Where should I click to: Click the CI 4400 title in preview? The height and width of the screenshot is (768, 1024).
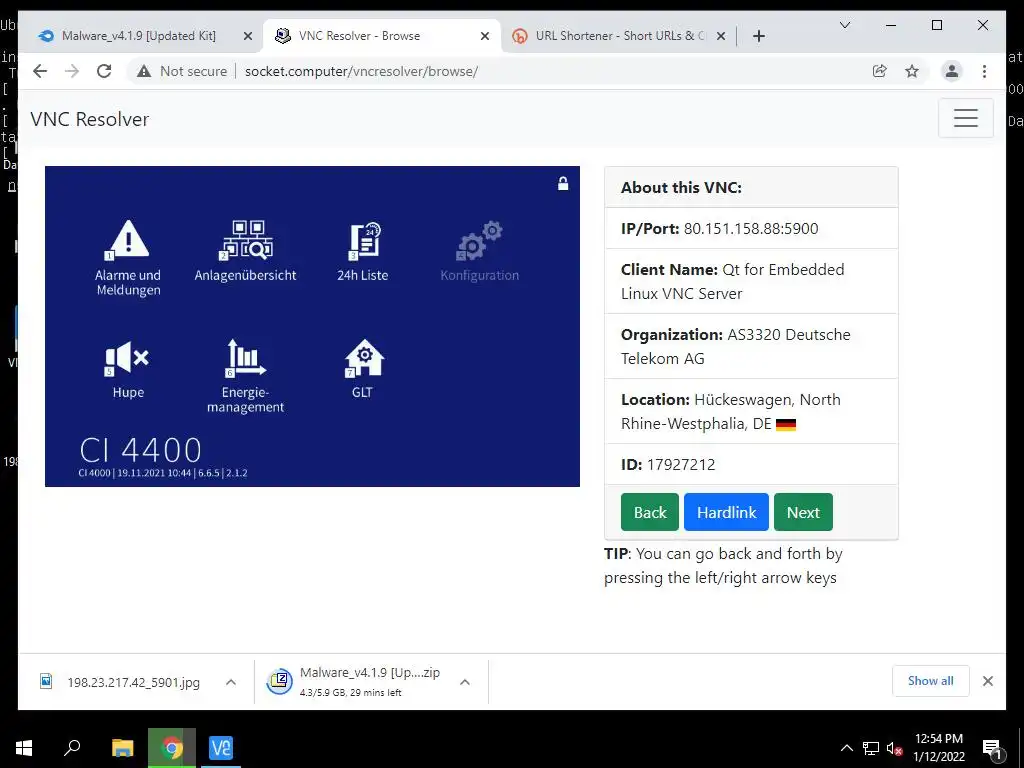point(140,450)
